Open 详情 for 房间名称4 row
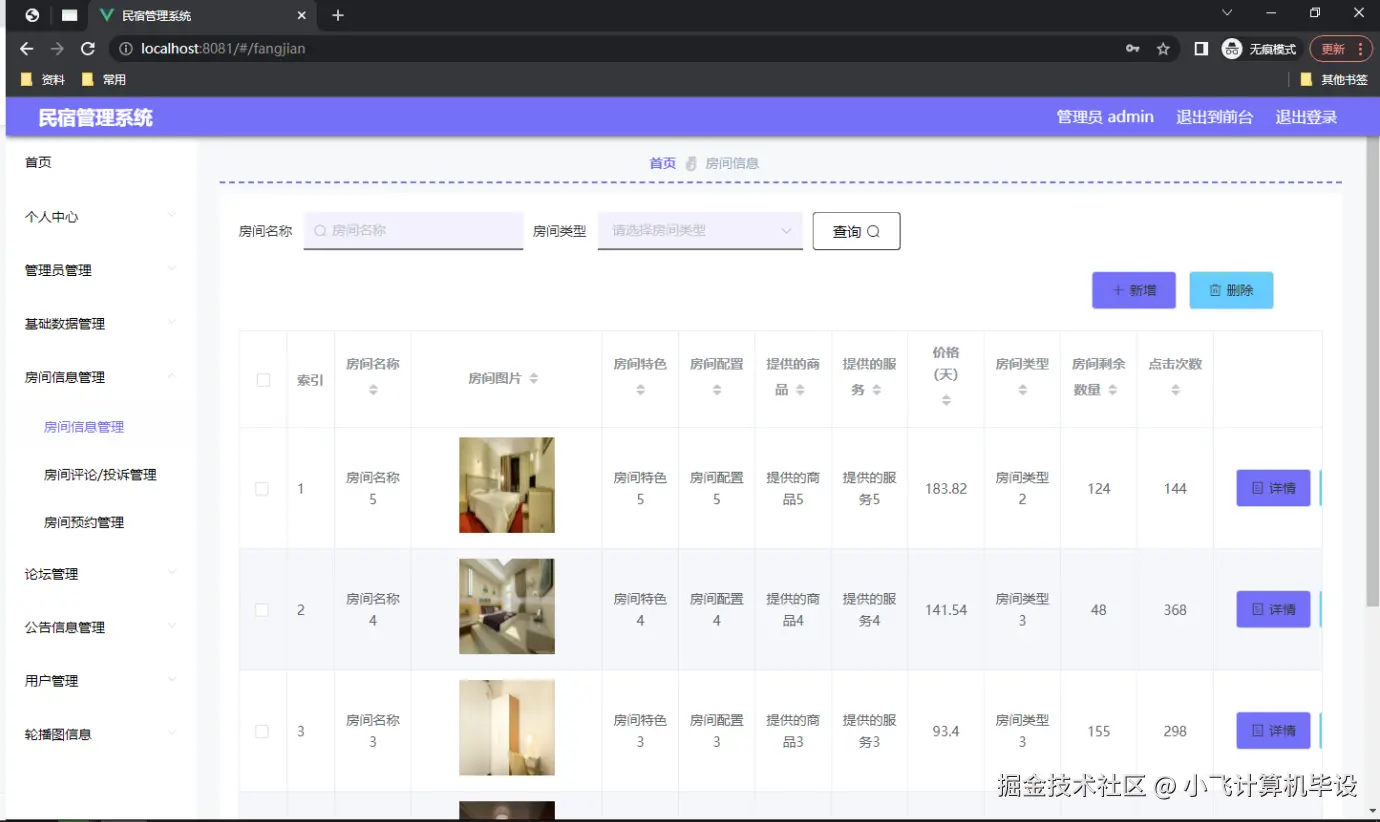 [x=1273, y=609]
